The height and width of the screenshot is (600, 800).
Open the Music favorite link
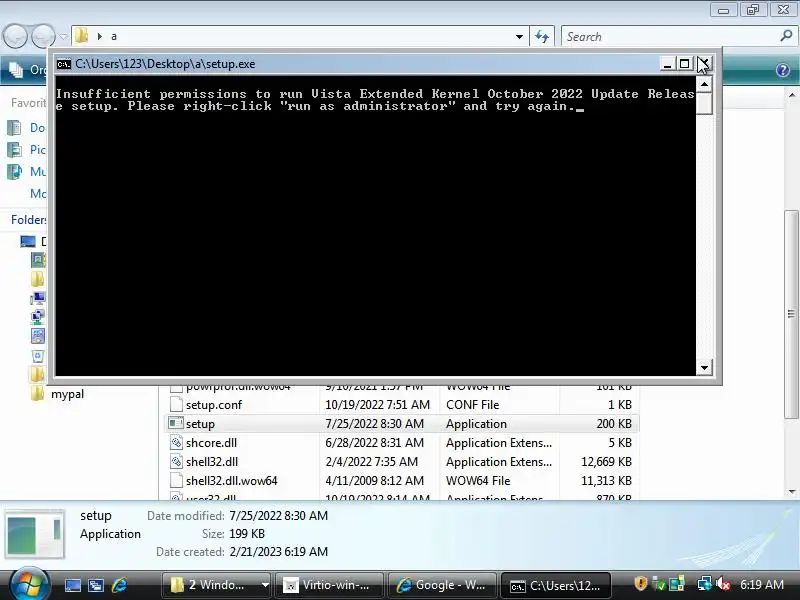click(x=27, y=171)
